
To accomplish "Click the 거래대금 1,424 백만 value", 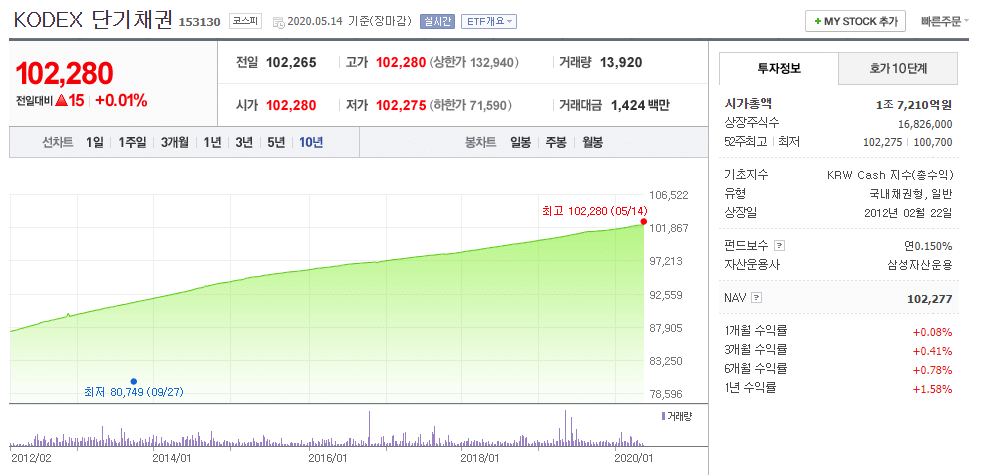I will point(640,105).
